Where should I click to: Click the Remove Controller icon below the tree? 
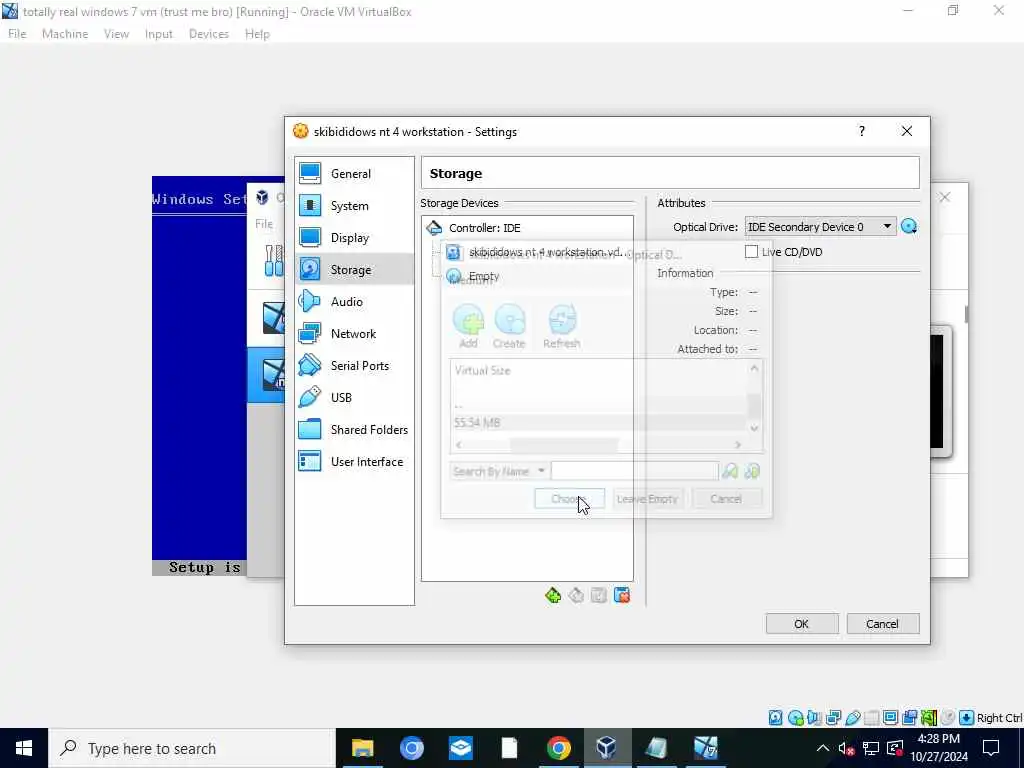pos(575,596)
